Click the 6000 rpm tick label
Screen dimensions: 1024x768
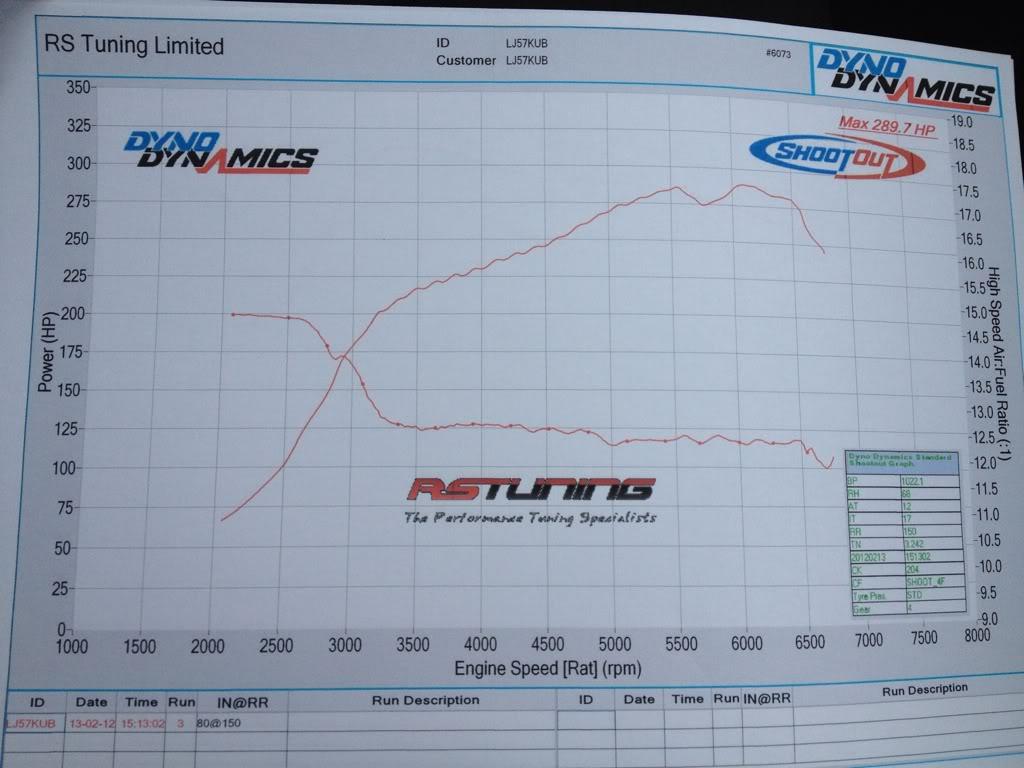[x=746, y=643]
